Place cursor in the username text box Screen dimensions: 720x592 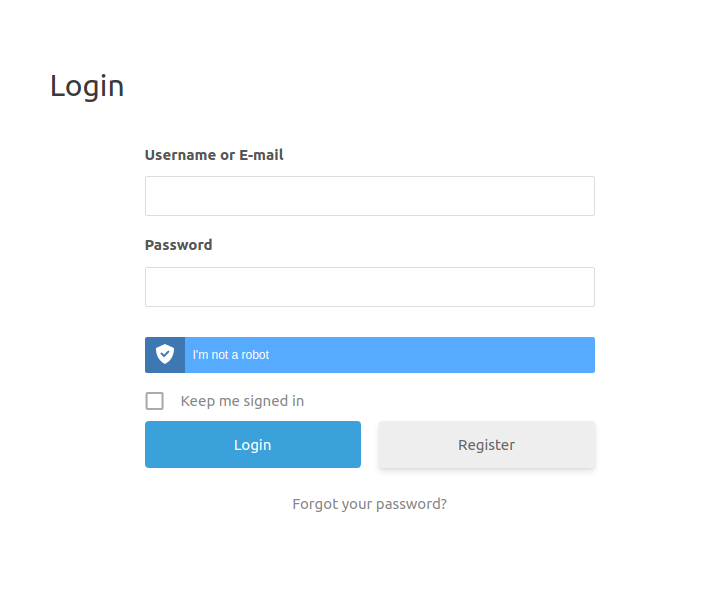pyautogui.click(x=370, y=196)
